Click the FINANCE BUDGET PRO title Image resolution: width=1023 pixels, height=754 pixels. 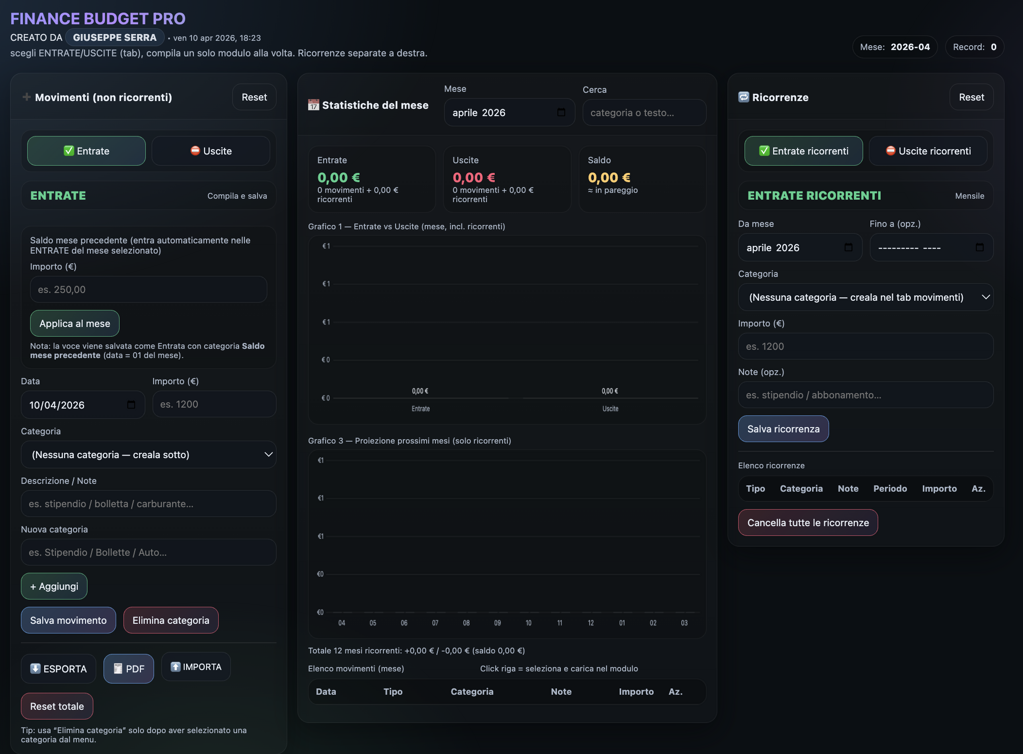98,18
